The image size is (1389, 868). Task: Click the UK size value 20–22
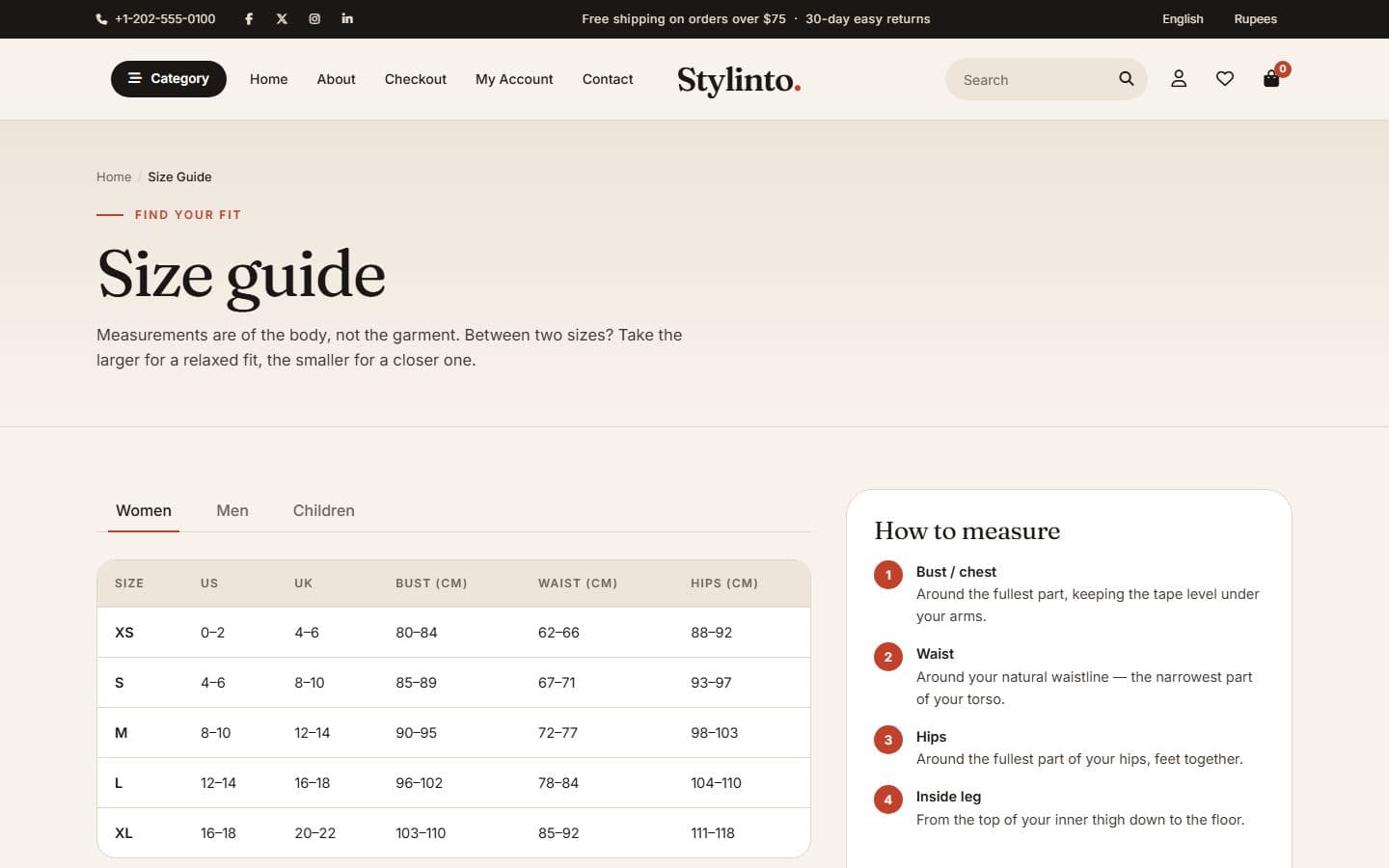[x=315, y=833]
